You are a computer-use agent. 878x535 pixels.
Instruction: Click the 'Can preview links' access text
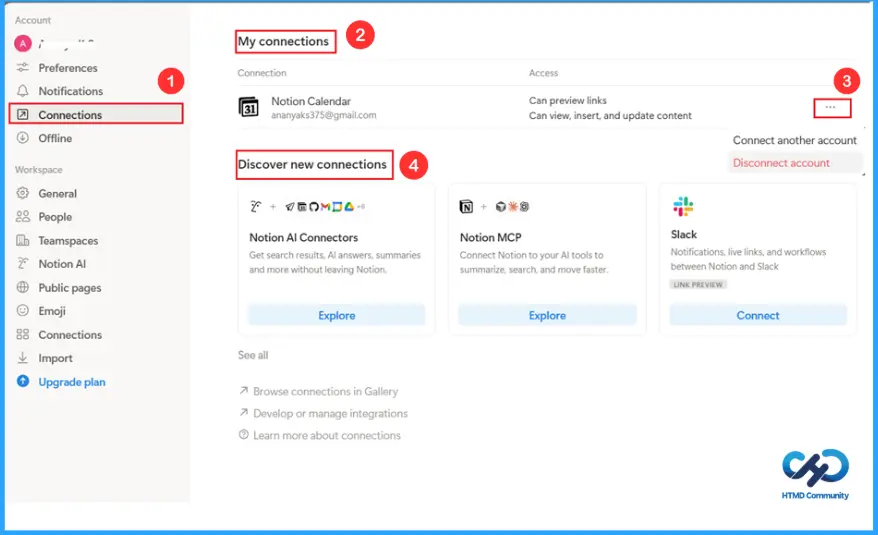568,100
